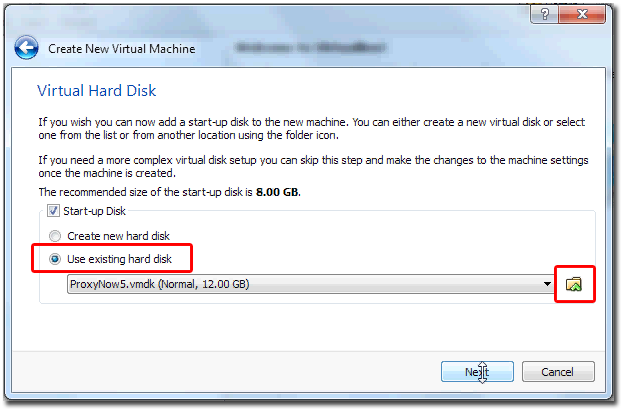Click the Create New Virtual Machine title

(x=122, y=49)
